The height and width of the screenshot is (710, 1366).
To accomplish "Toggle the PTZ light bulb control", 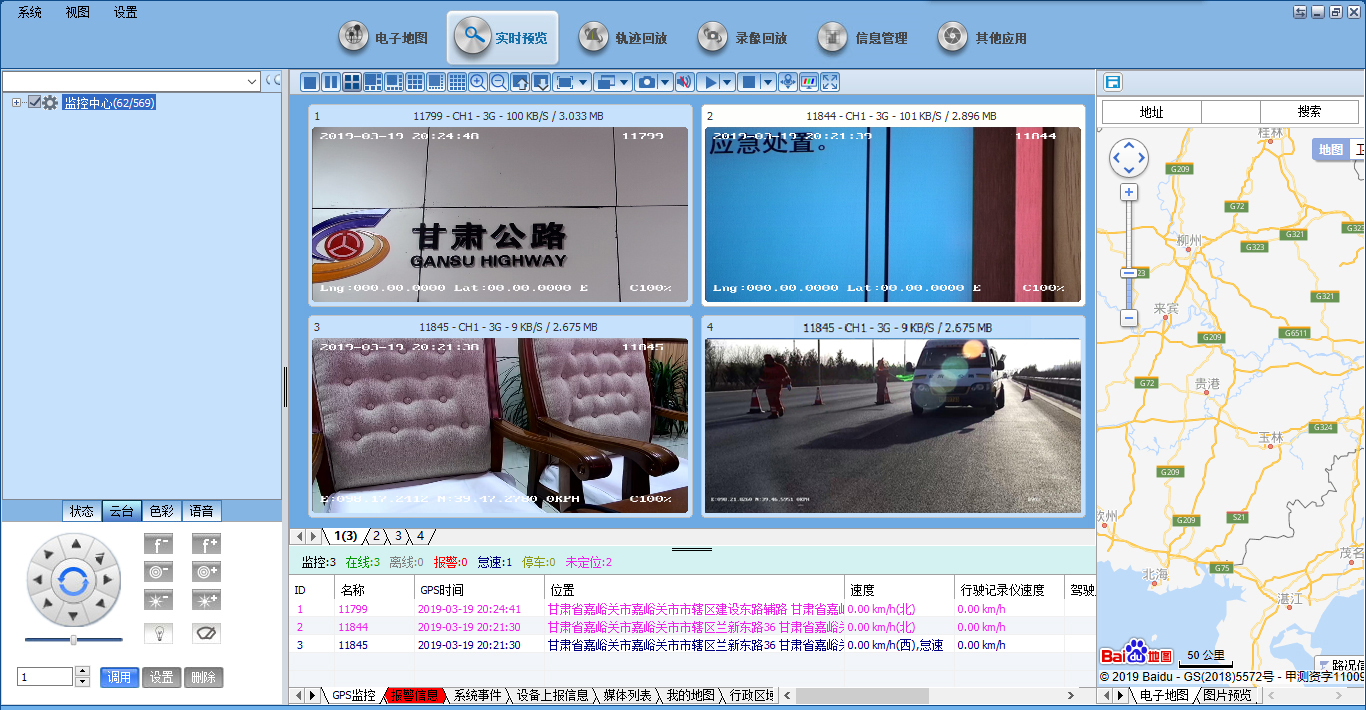I will click(159, 633).
